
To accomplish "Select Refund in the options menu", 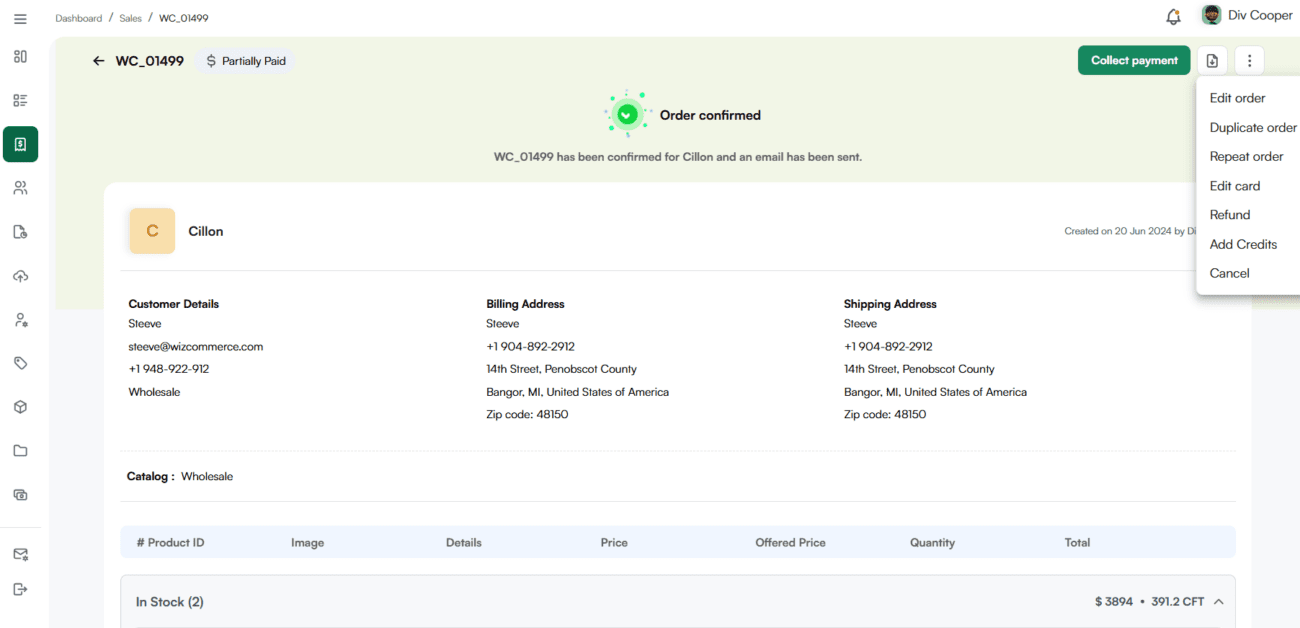I will 1229,215.
